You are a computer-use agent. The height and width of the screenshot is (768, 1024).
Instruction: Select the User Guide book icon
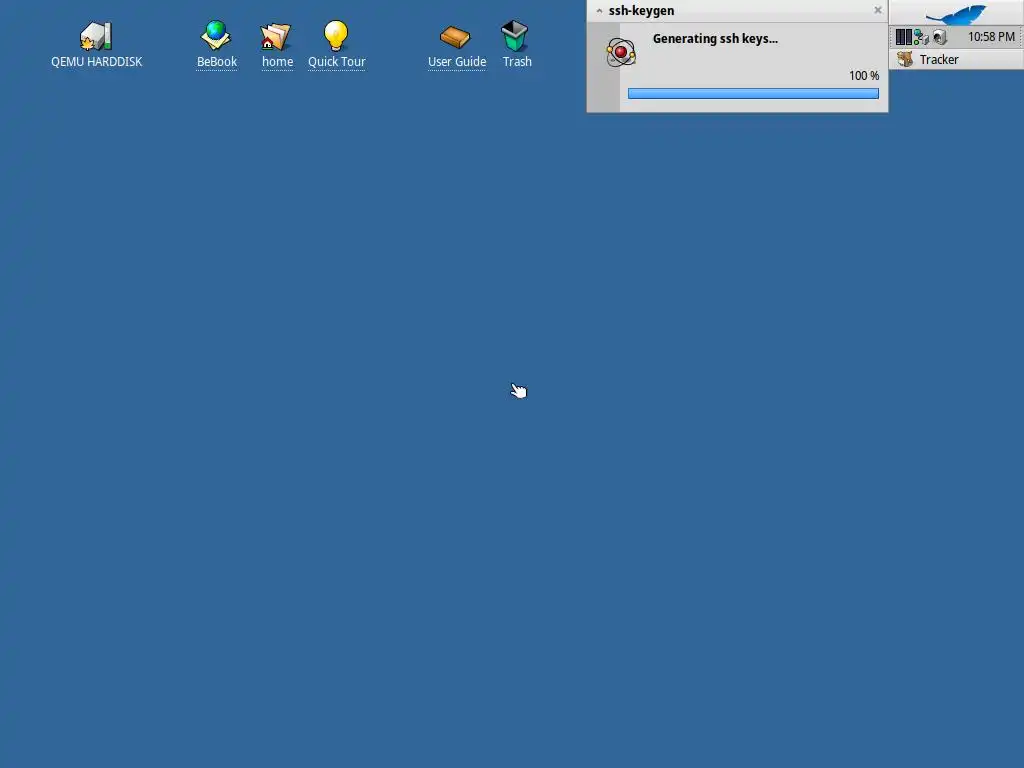[455, 37]
